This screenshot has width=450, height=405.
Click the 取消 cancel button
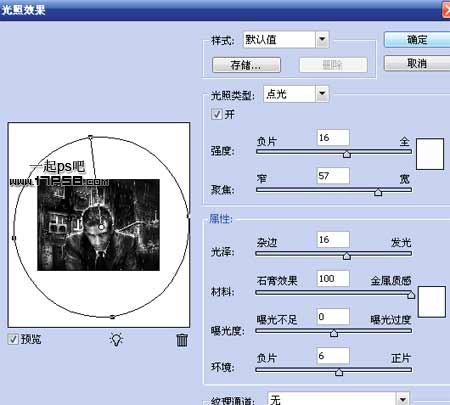click(x=417, y=63)
